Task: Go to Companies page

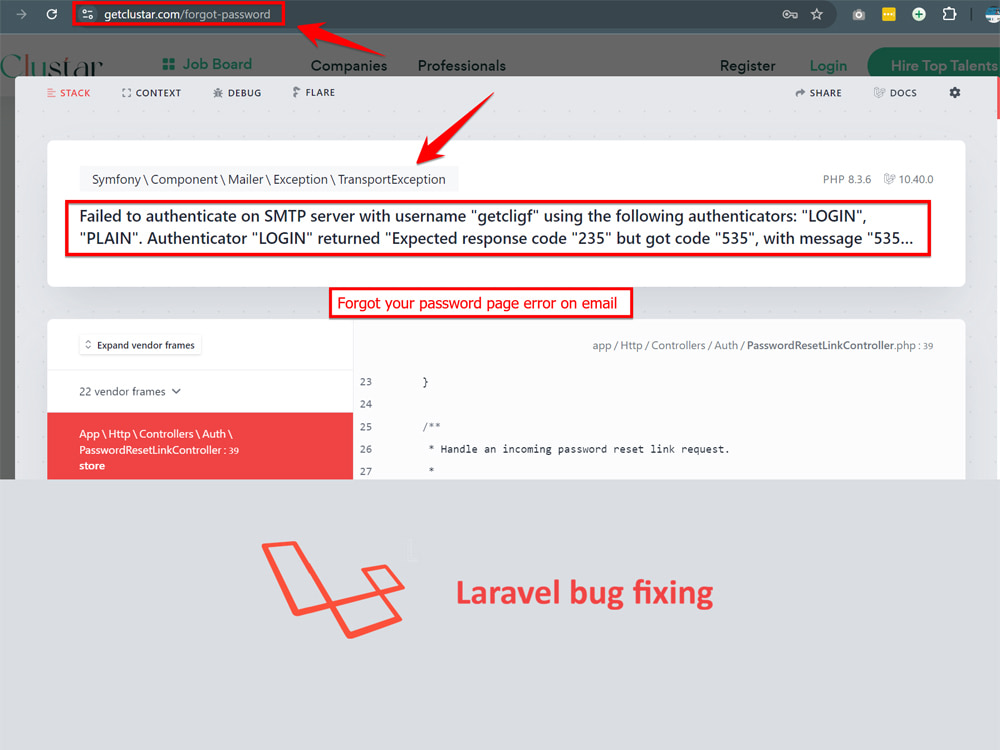Action: [x=349, y=66]
